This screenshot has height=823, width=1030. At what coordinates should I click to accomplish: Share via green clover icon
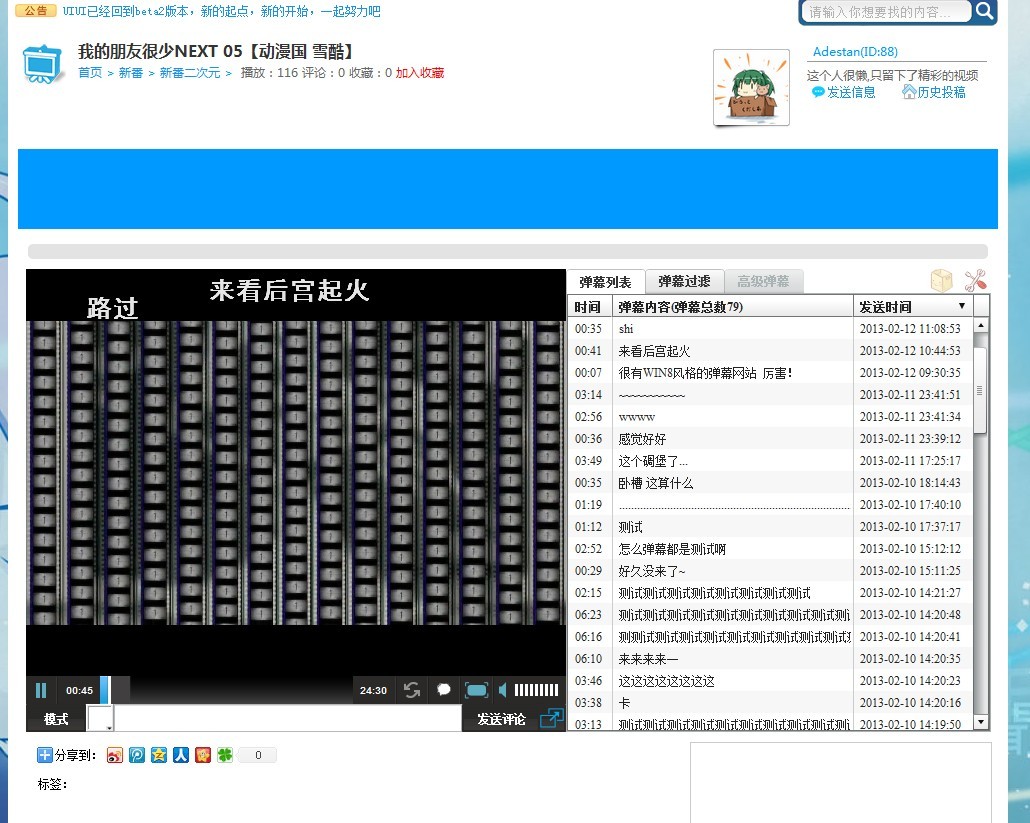click(x=225, y=755)
